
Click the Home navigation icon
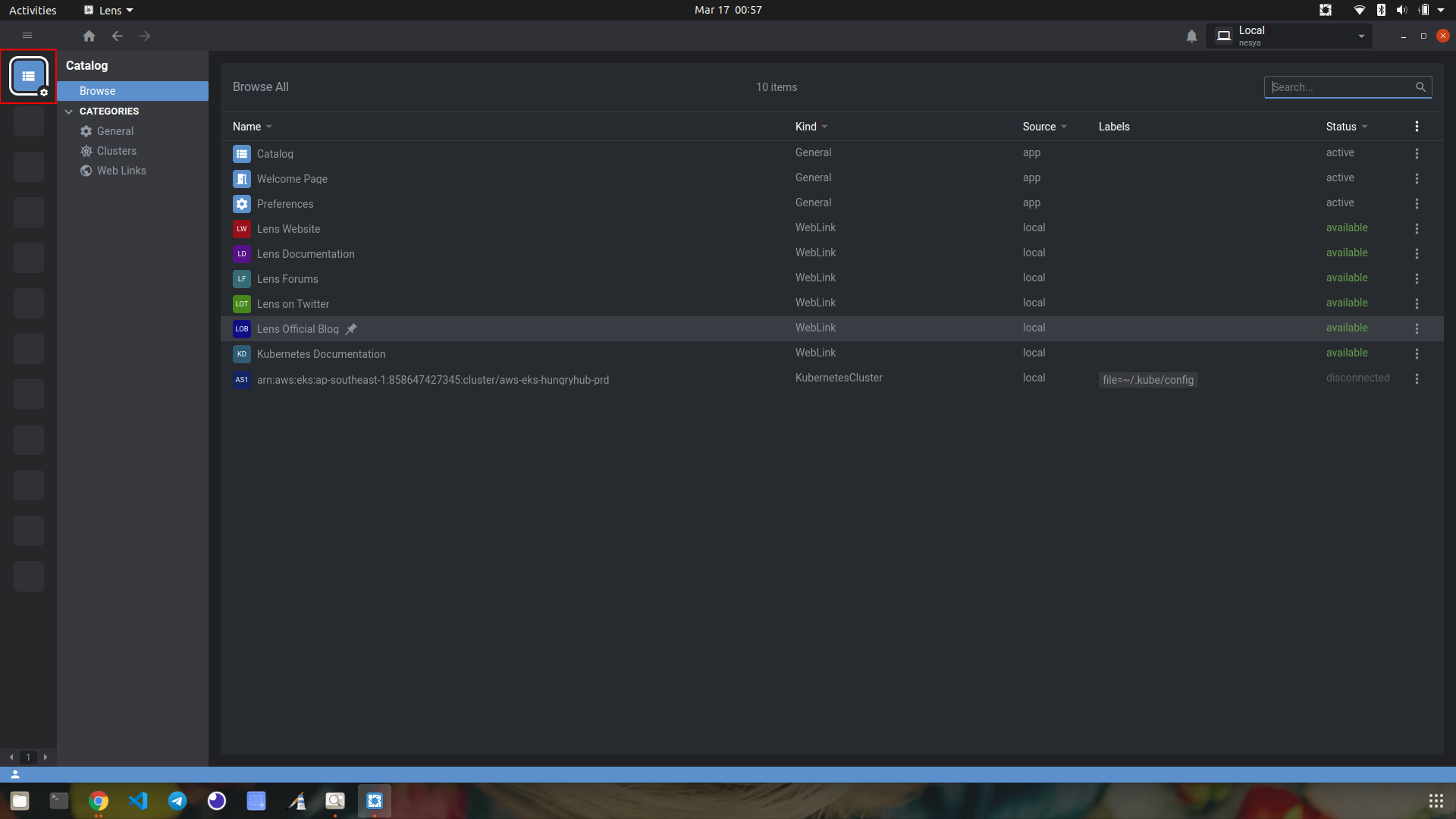[x=89, y=36]
